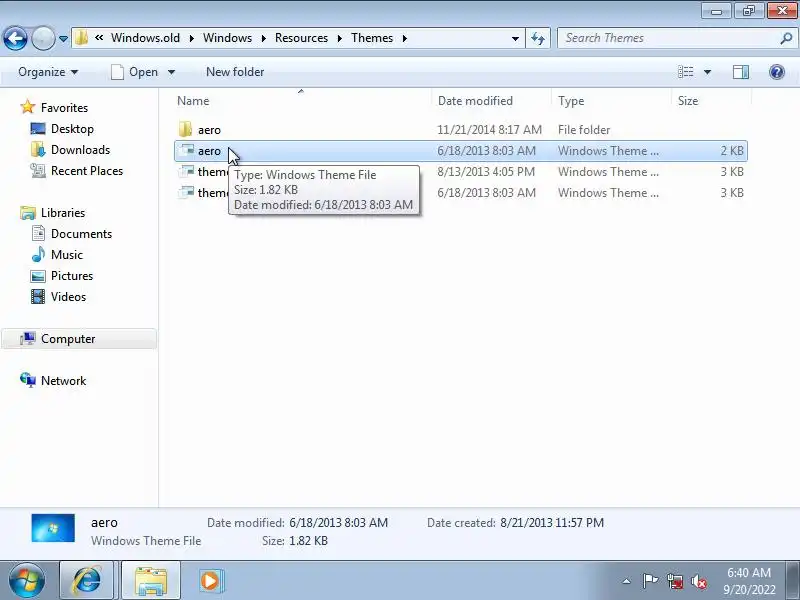Open the Documents library
The height and width of the screenshot is (600, 800).
click(x=82, y=234)
